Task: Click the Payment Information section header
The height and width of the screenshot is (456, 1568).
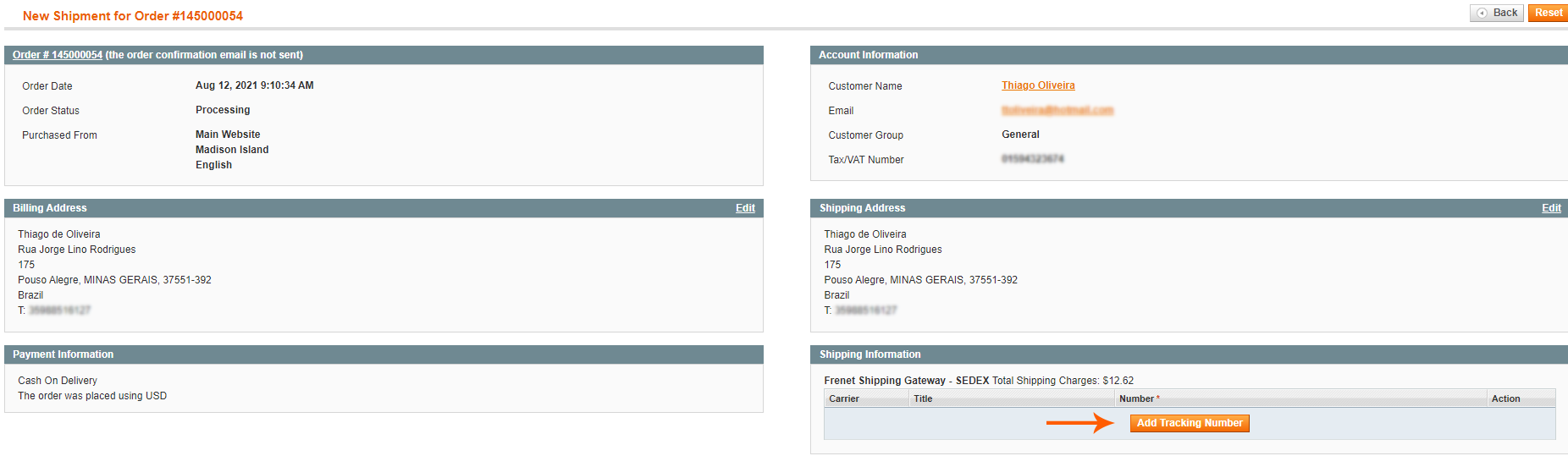Action: tap(384, 354)
